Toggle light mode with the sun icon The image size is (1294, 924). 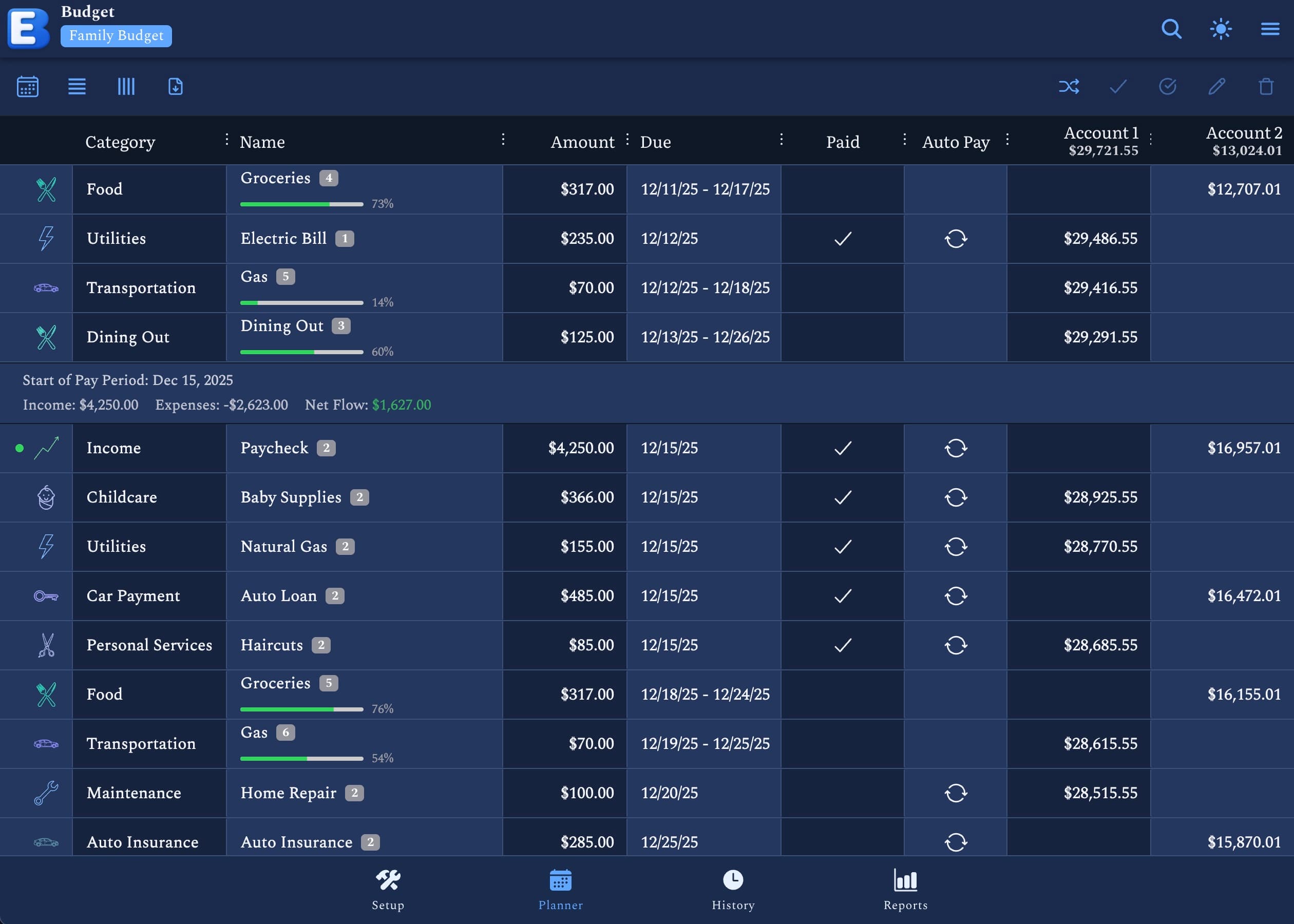[1221, 29]
